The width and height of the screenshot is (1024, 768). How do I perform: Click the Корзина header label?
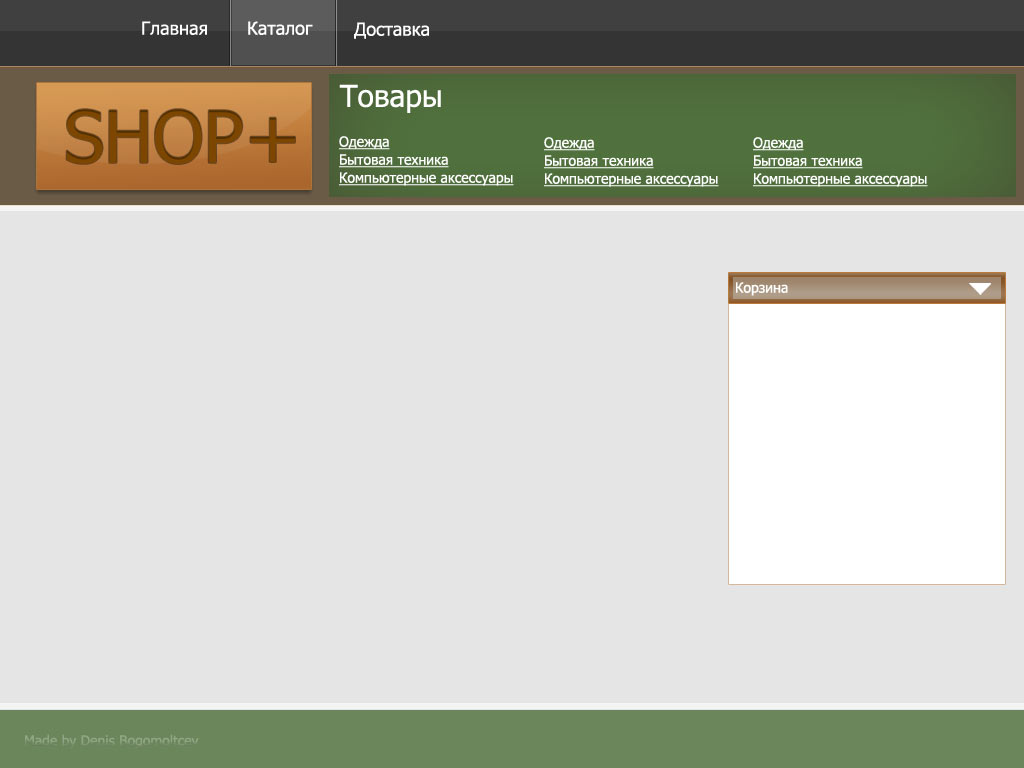tap(762, 288)
